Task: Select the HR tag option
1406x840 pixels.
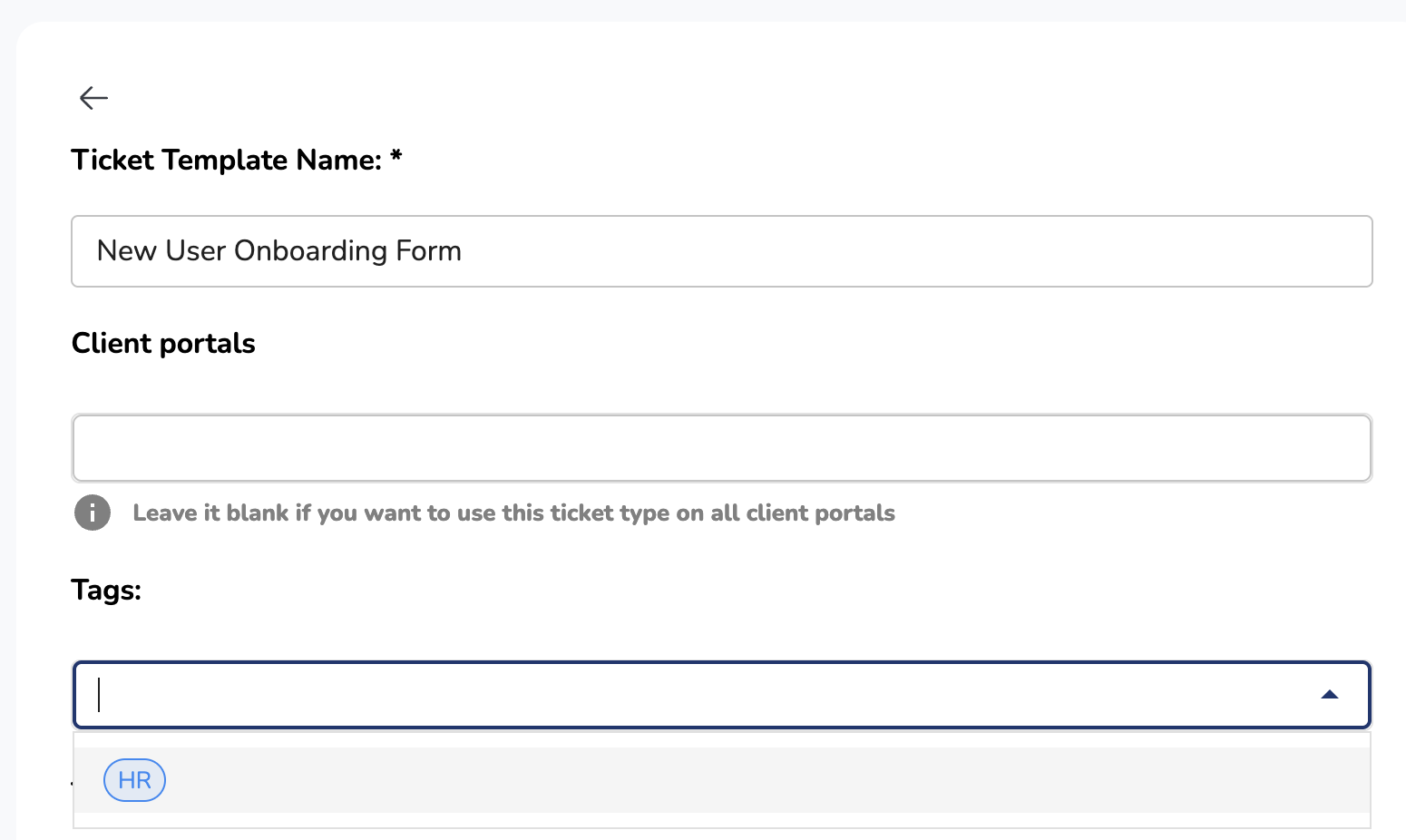Action: (x=134, y=780)
